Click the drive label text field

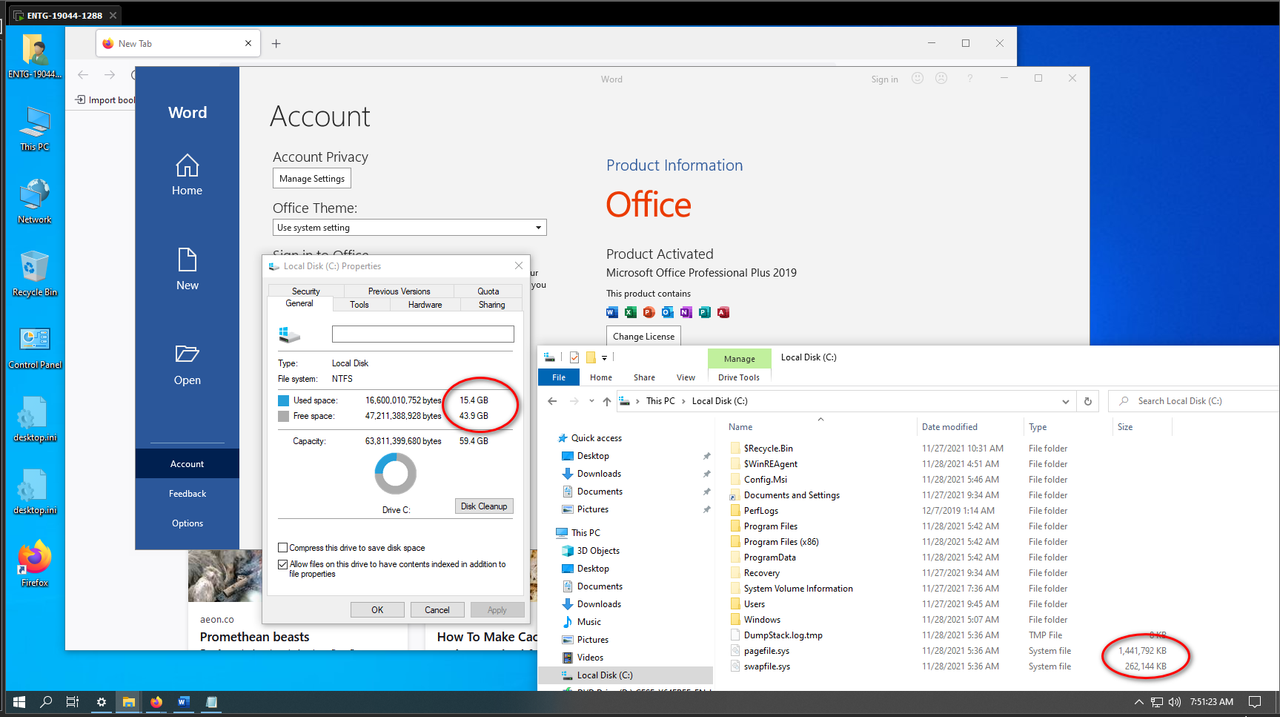423,334
